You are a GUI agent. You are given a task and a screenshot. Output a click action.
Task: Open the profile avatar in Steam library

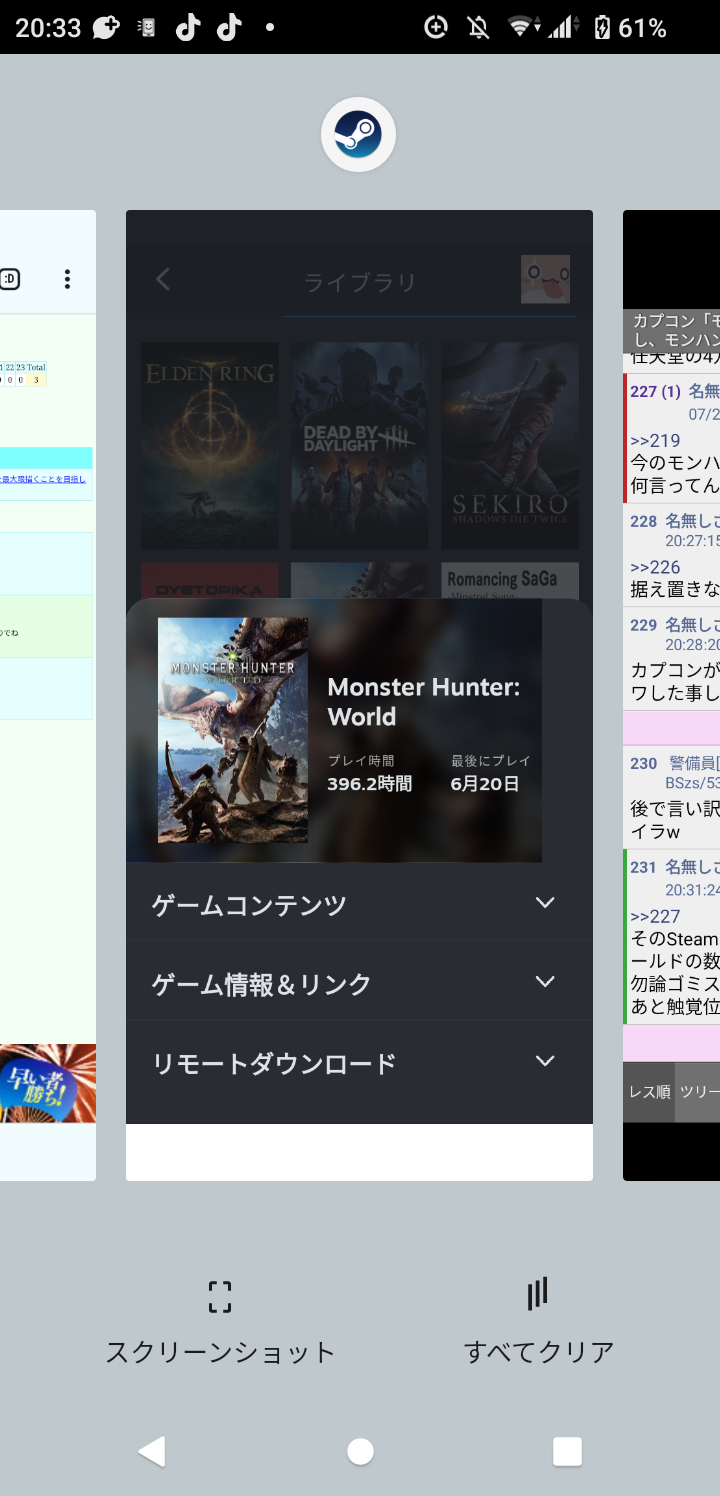click(545, 280)
